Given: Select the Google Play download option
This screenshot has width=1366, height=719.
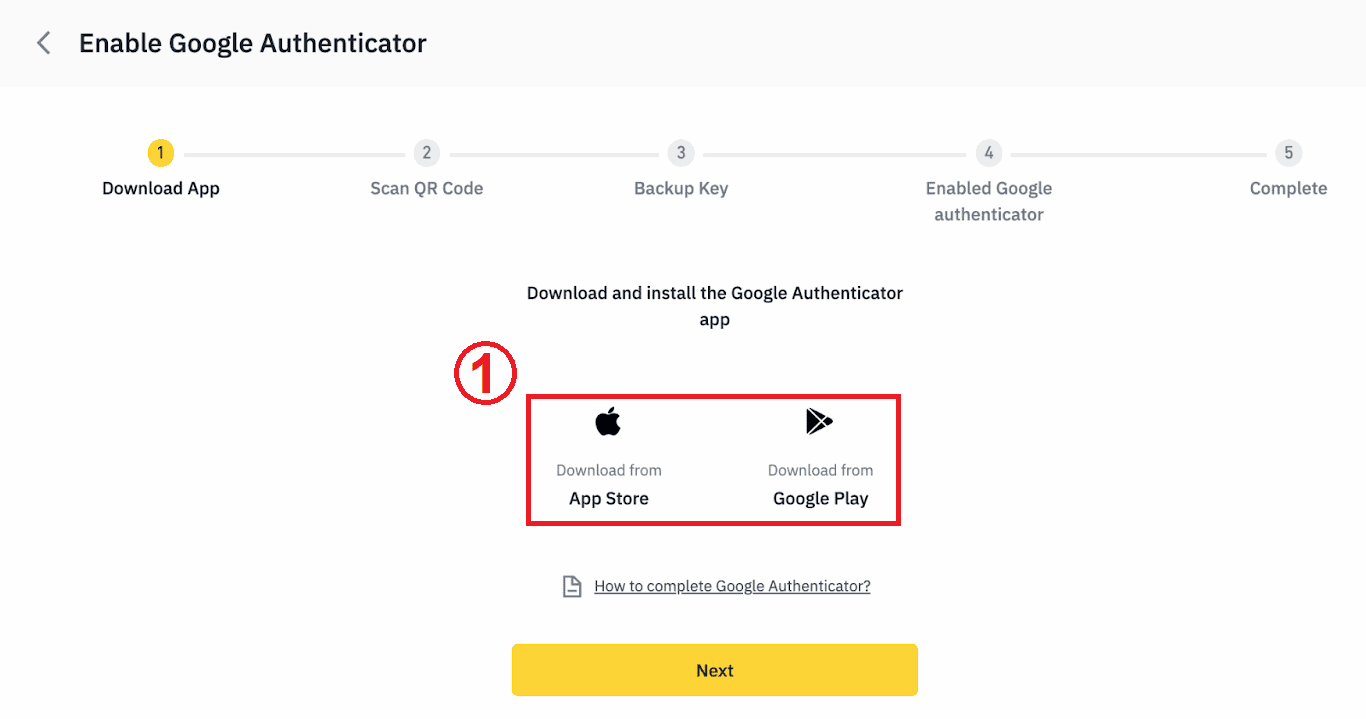Looking at the screenshot, I should coord(820,458).
